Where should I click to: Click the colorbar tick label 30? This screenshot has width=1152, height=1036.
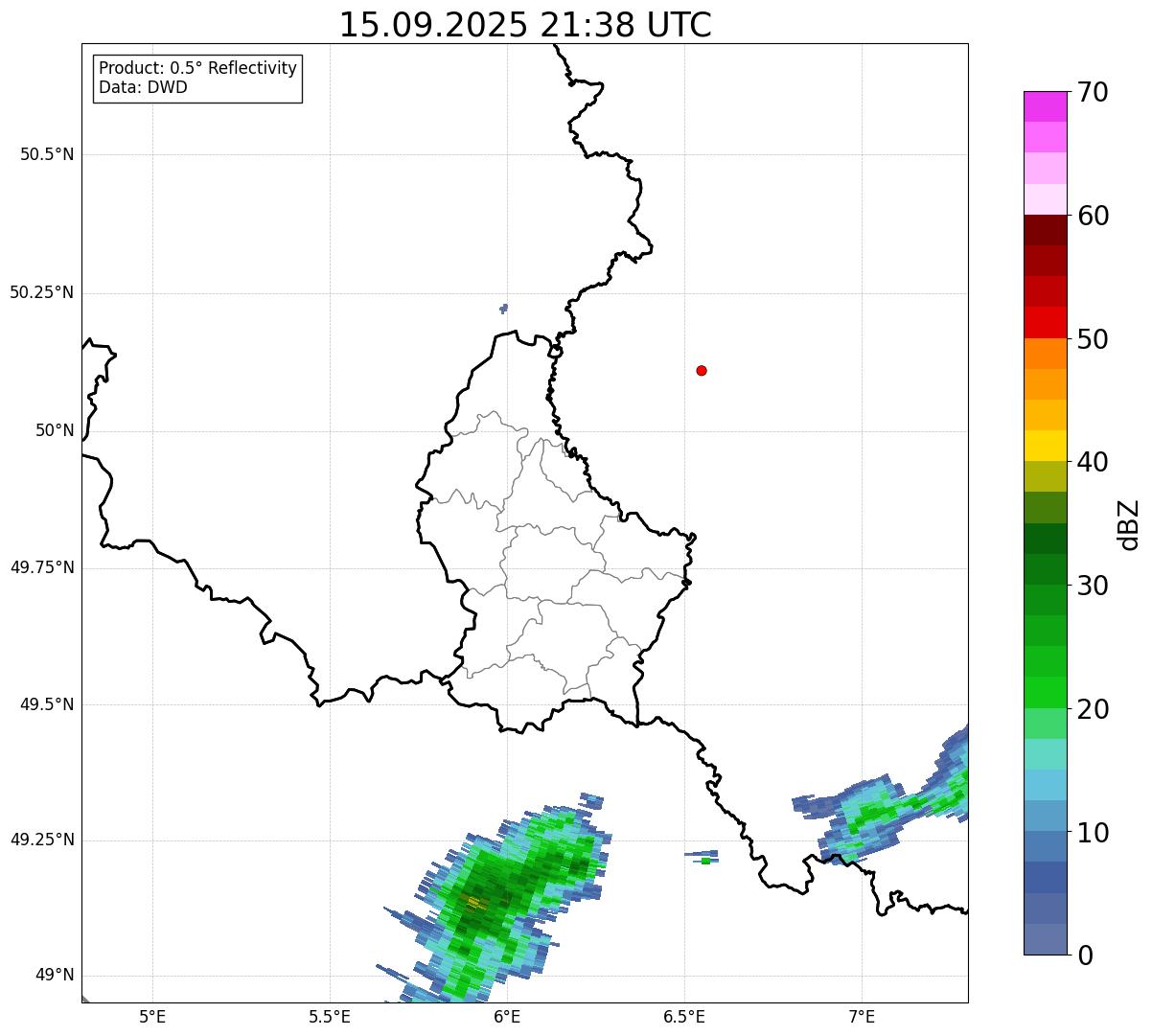pyautogui.click(x=1093, y=586)
